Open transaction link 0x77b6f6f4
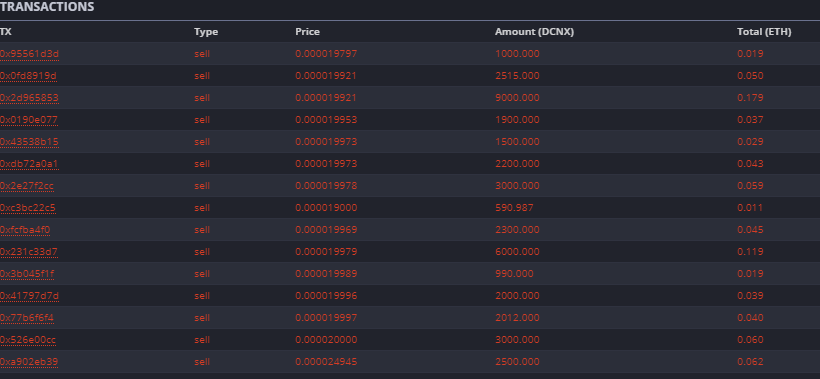The height and width of the screenshot is (379, 820). pyautogui.click(x=27, y=317)
